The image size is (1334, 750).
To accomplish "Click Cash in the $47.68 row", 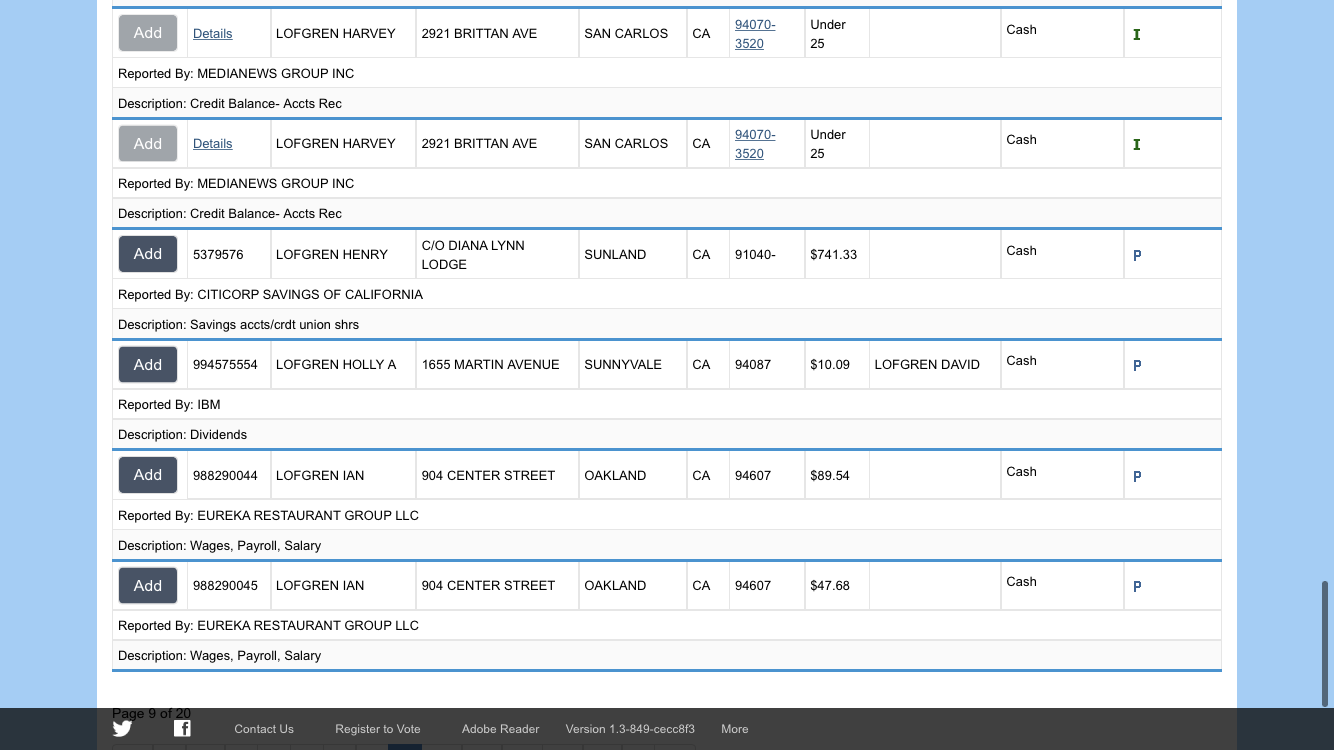I will 1021,582.
